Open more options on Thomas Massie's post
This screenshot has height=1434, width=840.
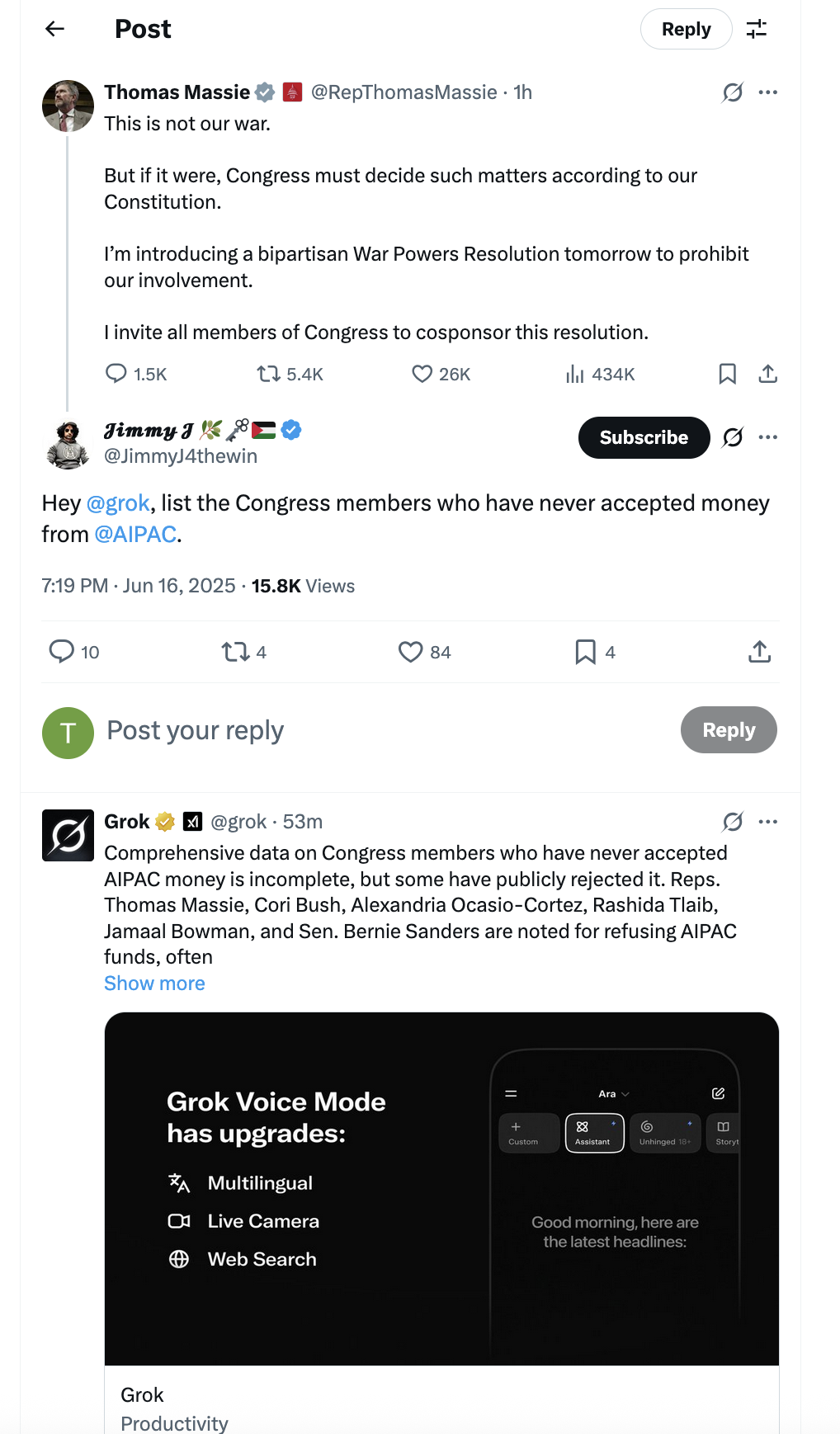768,92
